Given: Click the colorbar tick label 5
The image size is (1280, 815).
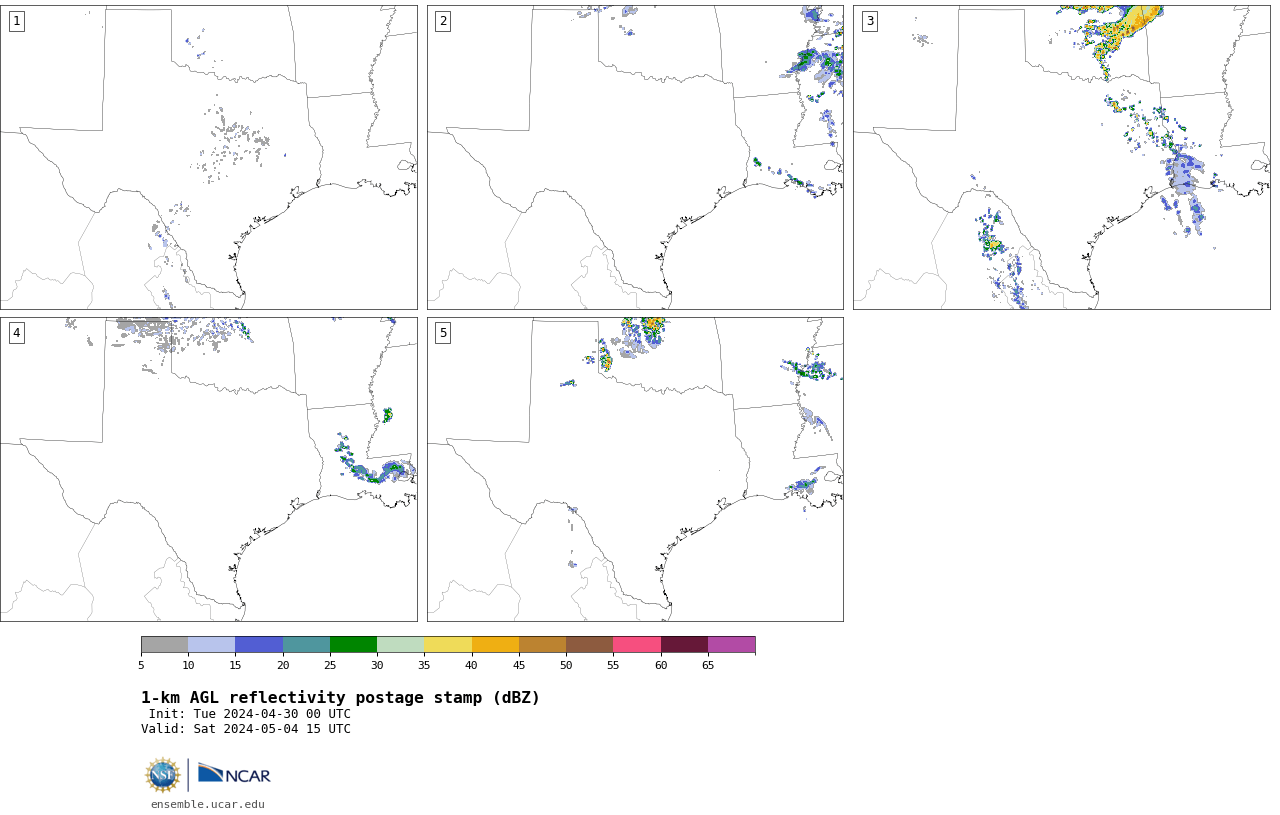Looking at the screenshot, I should pos(141,665).
